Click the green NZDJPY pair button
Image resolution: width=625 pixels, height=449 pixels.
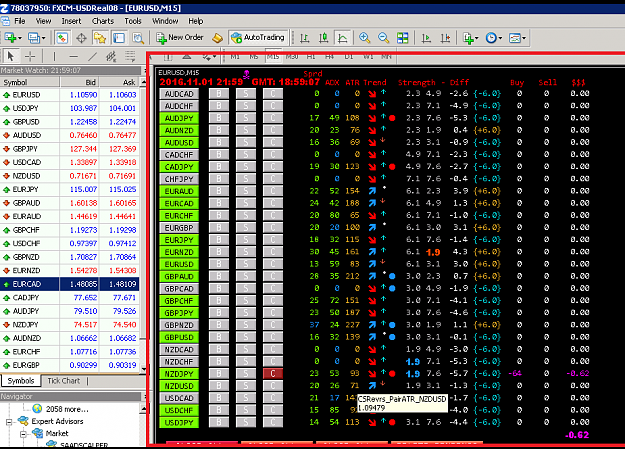[179, 374]
